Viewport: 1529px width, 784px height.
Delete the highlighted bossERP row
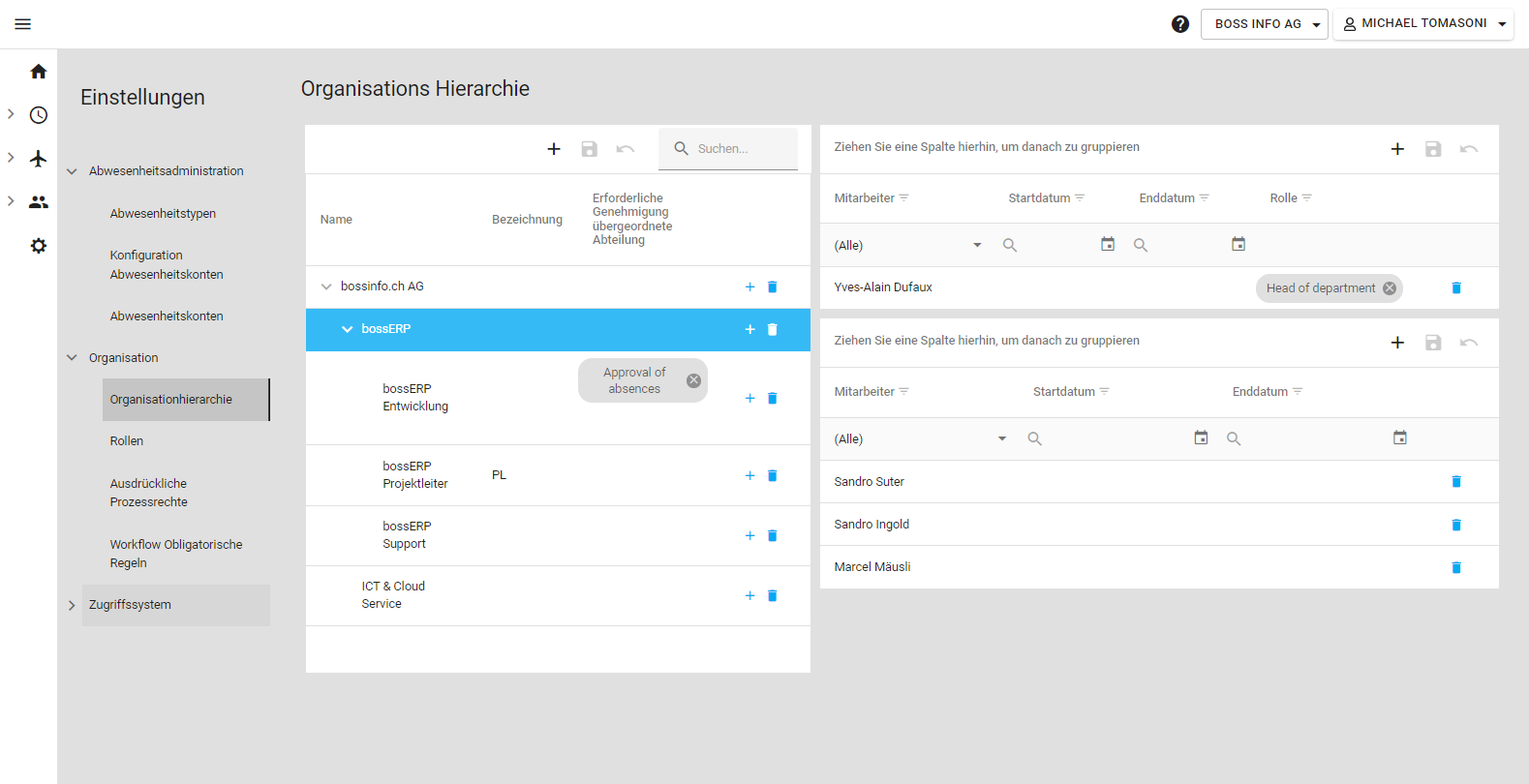(773, 329)
